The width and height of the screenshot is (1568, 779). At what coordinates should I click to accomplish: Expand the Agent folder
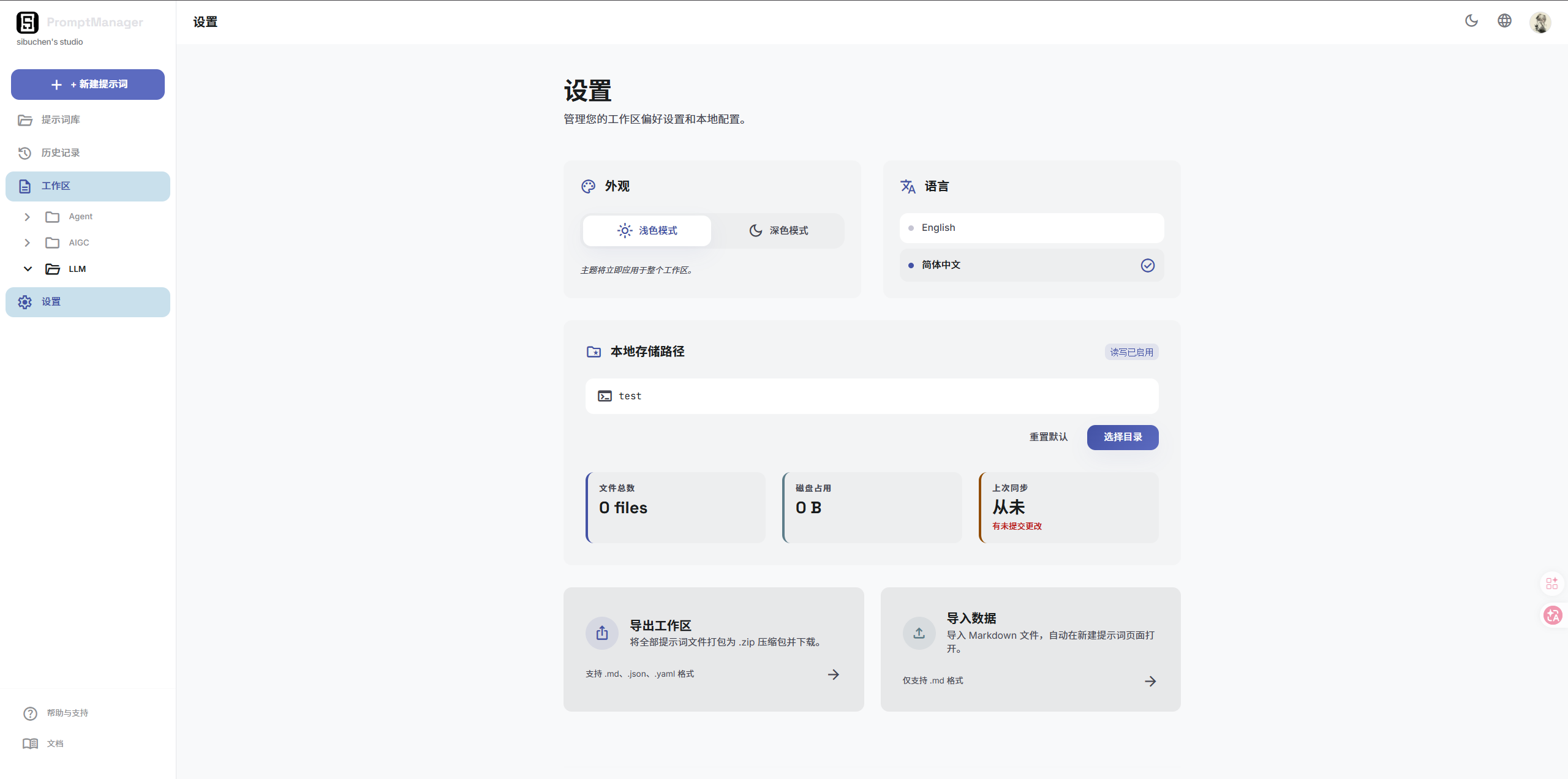click(x=27, y=217)
